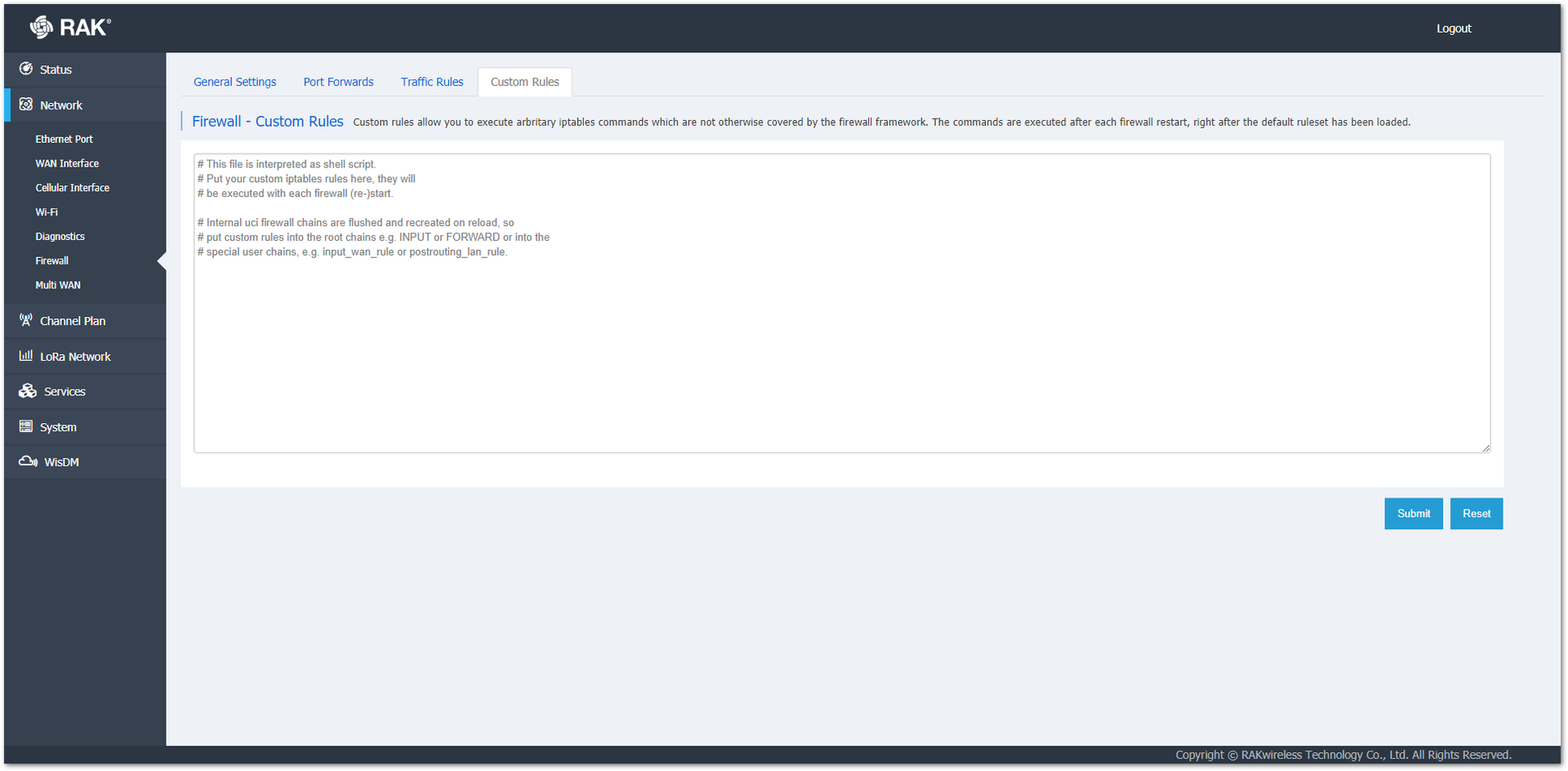Click the line '# This file is interpreted as shell script.'
The height and width of the screenshot is (771, 1568).
[287, 164]
